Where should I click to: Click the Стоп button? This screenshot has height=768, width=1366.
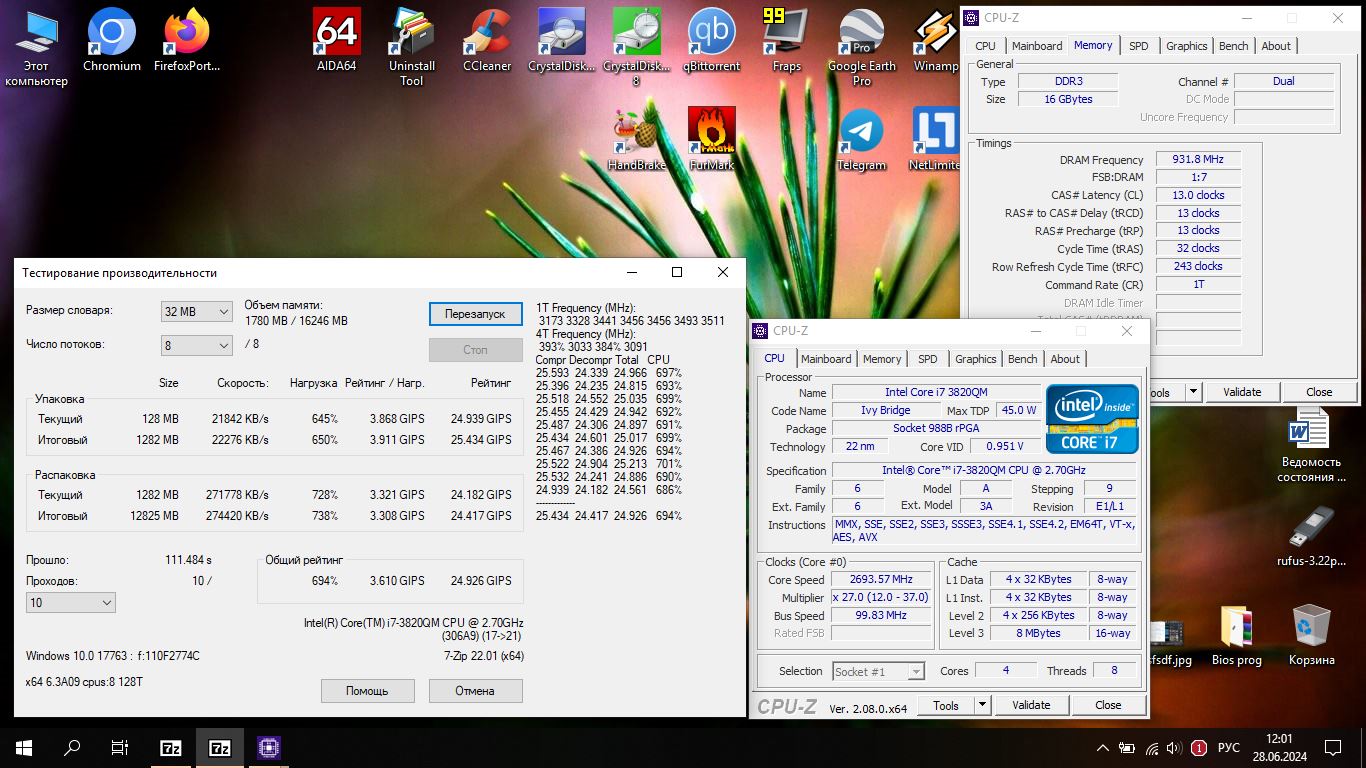[475, 349]
